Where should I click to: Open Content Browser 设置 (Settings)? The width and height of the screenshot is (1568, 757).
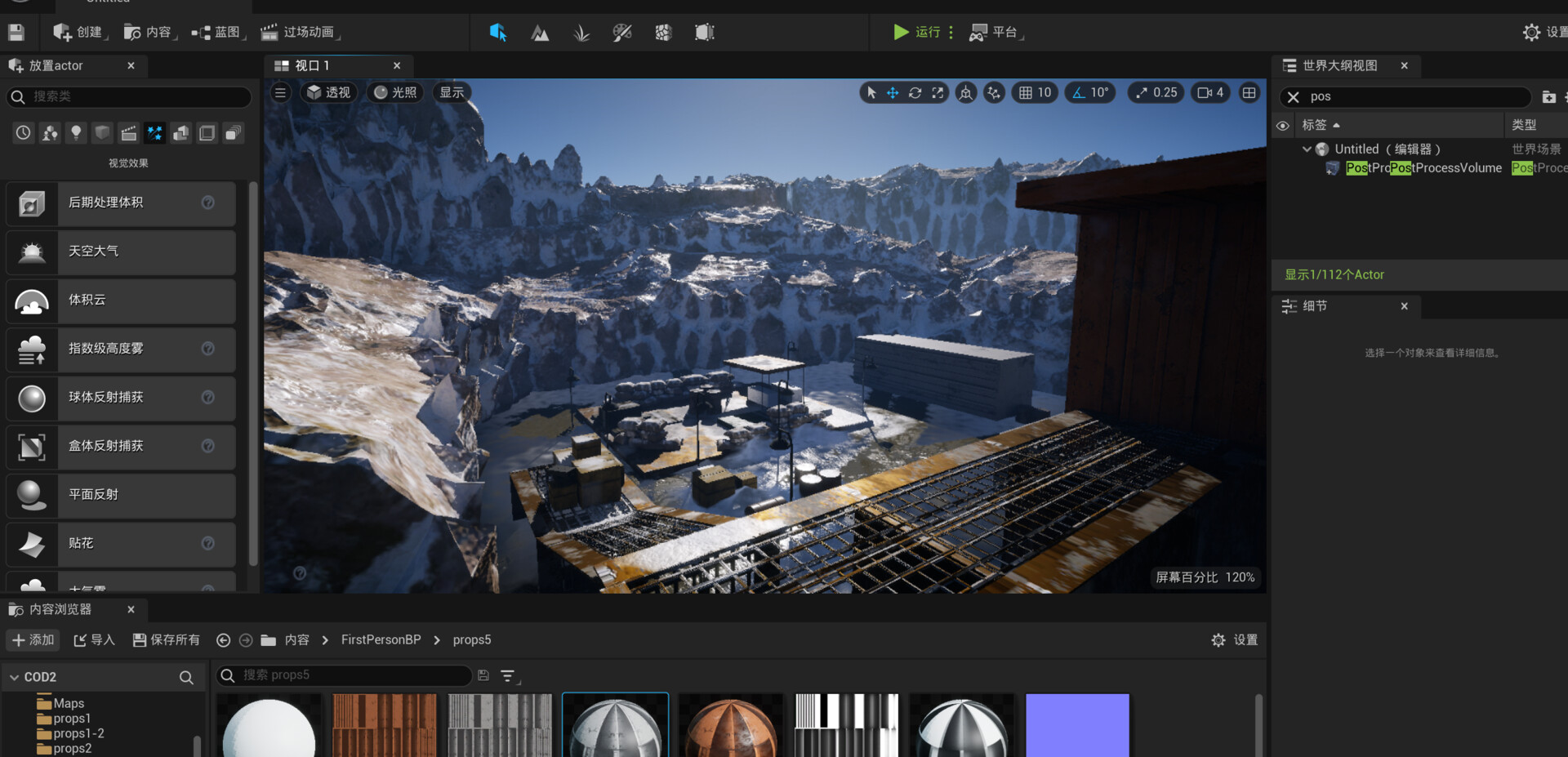click(1234, 640)
